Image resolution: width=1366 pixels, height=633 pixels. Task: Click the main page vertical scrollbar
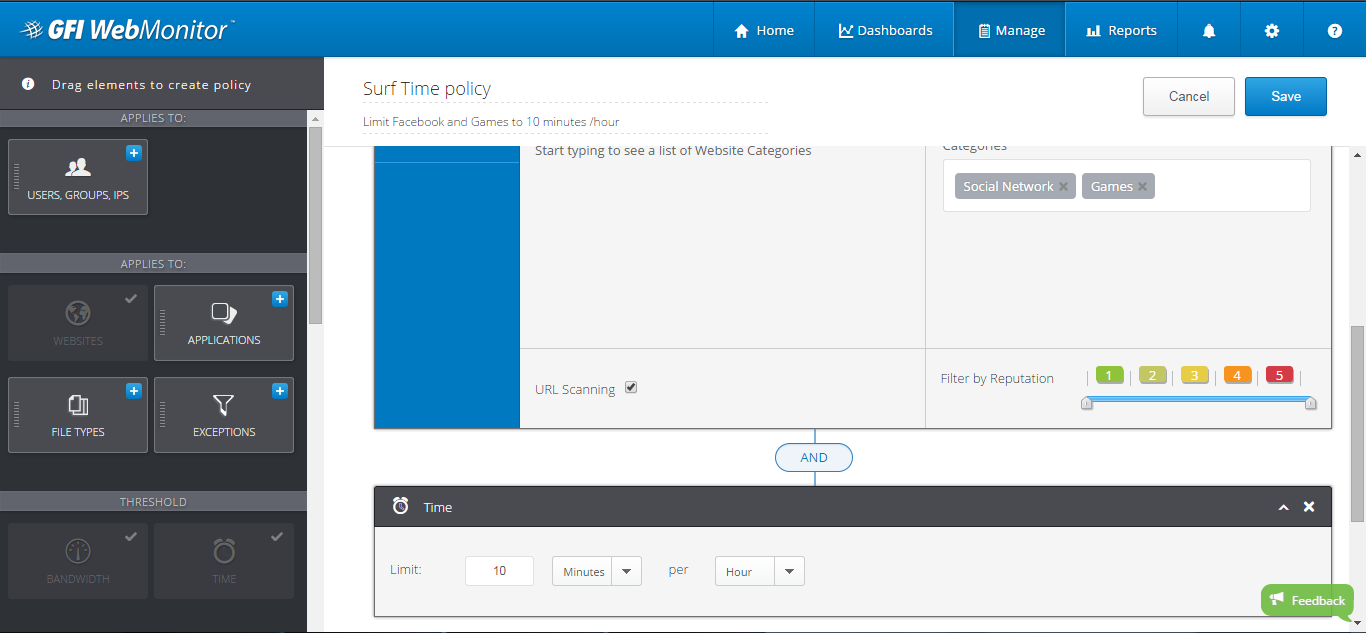point(1357,423)
